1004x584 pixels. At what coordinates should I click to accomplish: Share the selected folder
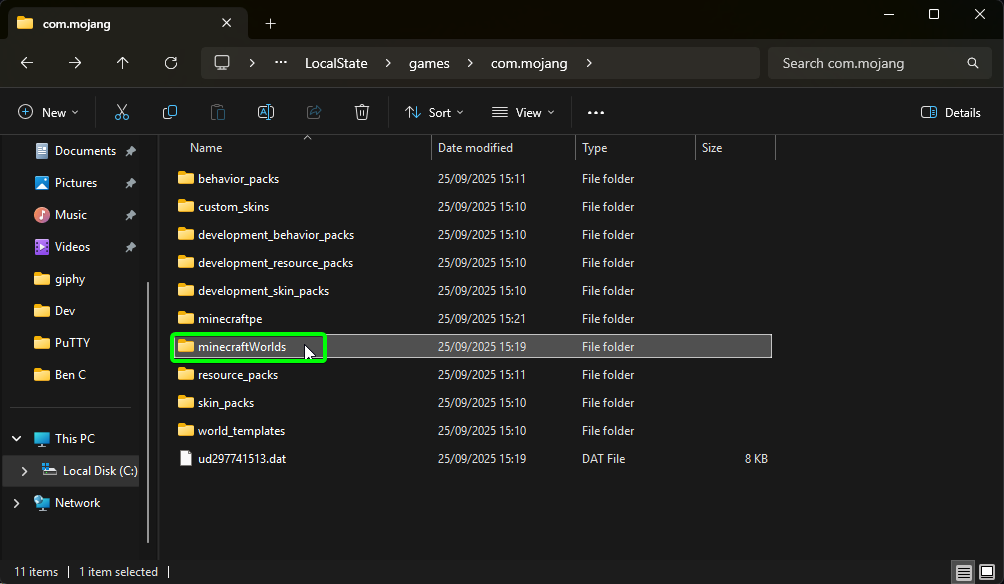pyautogui.click(x=314, y=112)
